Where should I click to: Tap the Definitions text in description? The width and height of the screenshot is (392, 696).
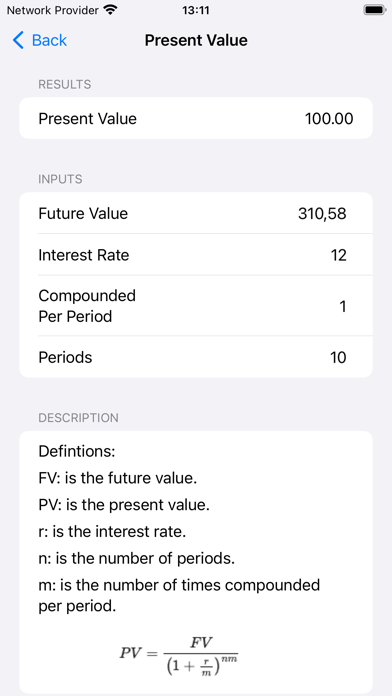pyautogui.click(x=77, y=452)
